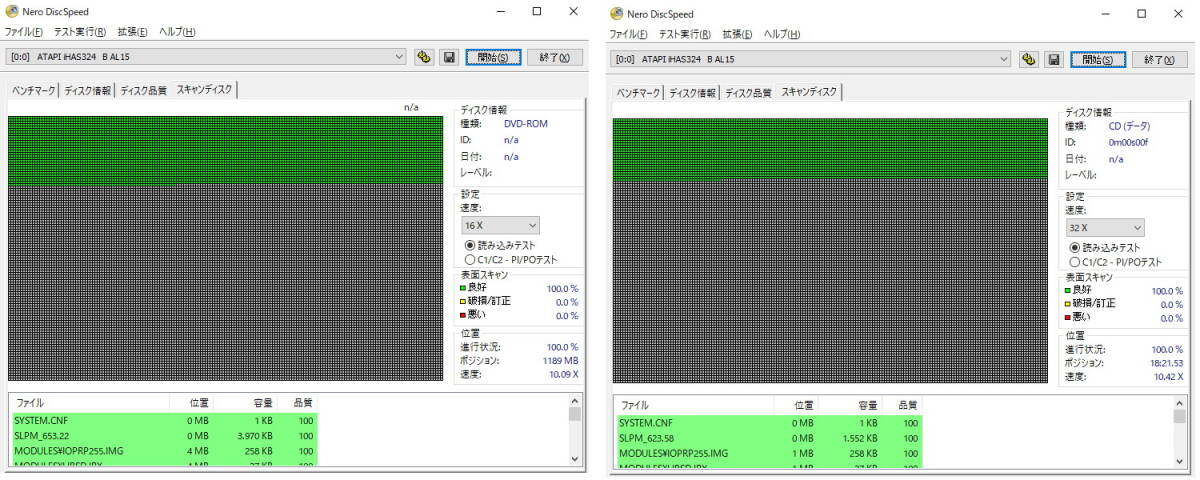1200x480 pixels.
Task: Switch to ディスク品質 tab in the left window
Action: 144,90
